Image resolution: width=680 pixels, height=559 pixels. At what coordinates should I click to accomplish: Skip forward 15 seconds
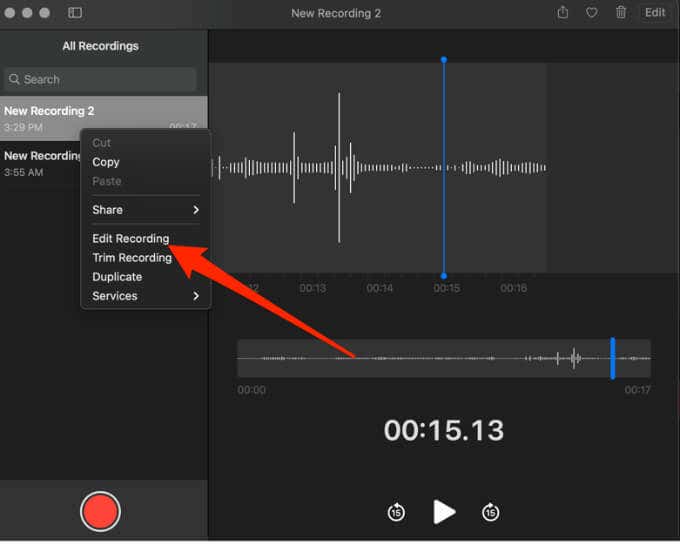490,513
